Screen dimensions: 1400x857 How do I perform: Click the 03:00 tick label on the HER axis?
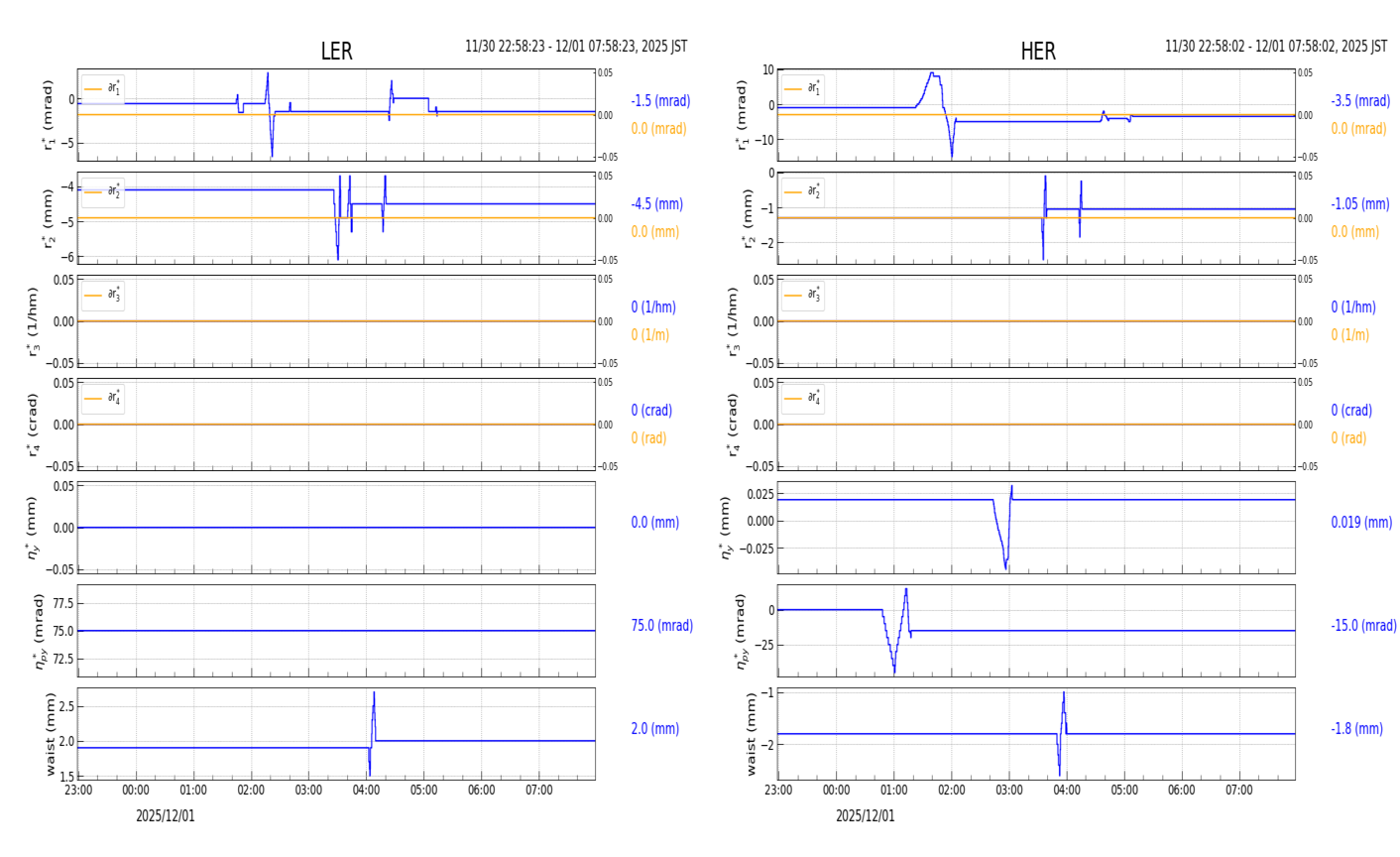[1009, 791]
